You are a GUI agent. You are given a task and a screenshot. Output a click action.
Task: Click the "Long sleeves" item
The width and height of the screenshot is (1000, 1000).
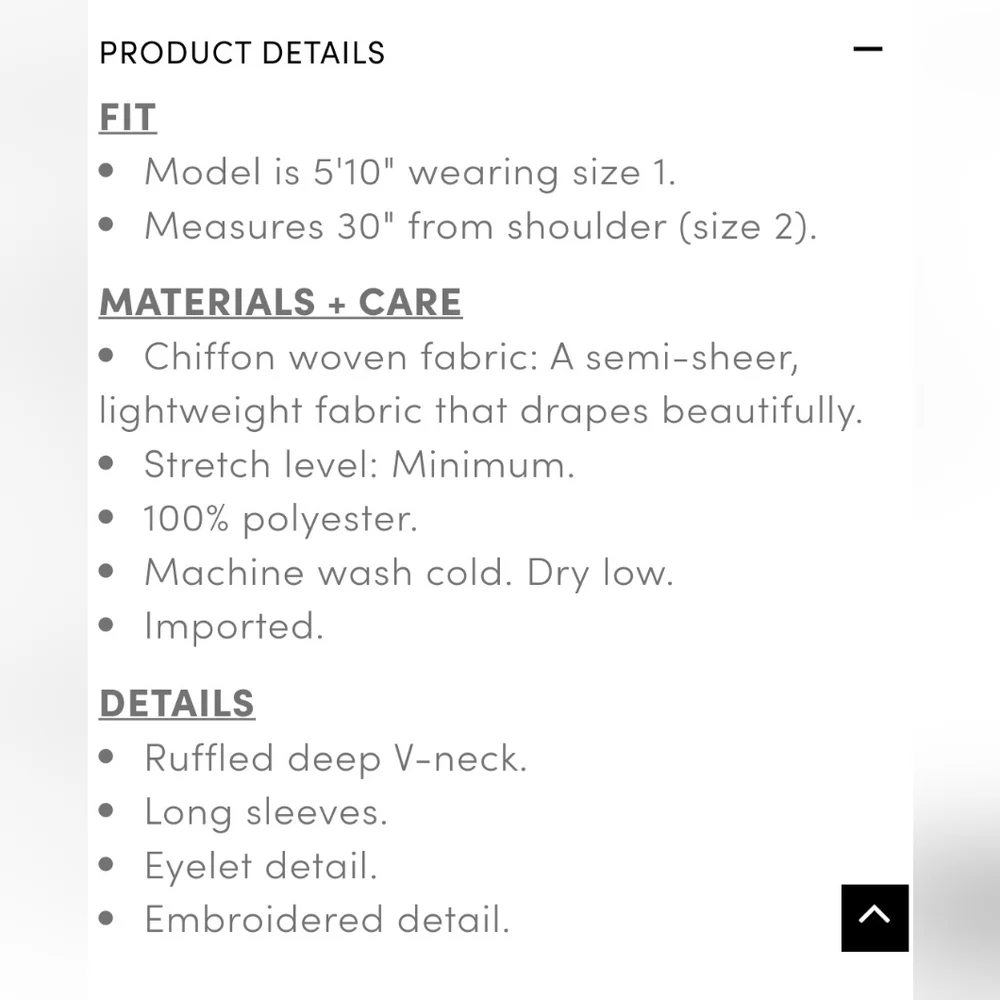[265, 812]
